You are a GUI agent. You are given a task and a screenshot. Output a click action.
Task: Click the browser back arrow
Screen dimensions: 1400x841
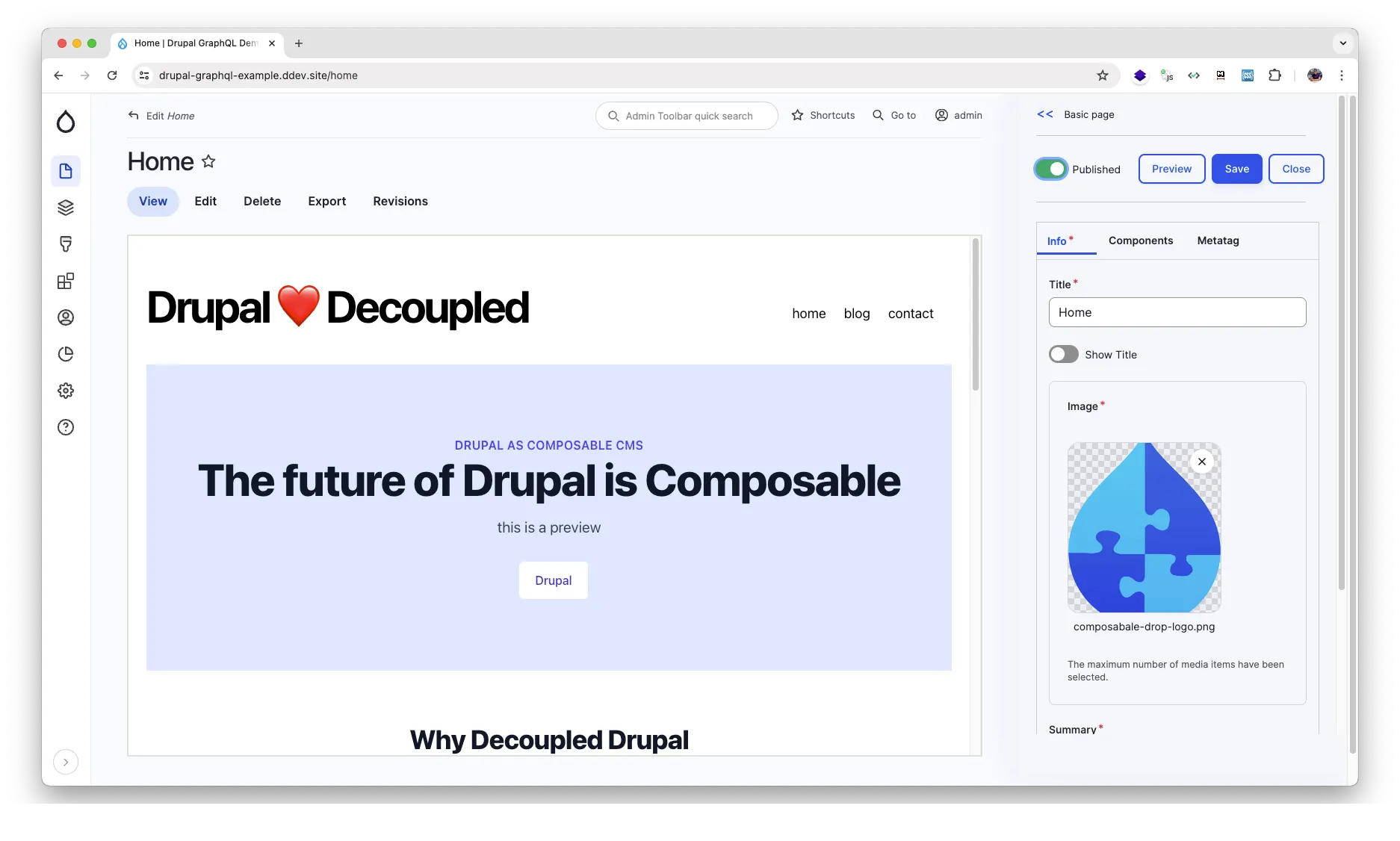click(58, 75)
